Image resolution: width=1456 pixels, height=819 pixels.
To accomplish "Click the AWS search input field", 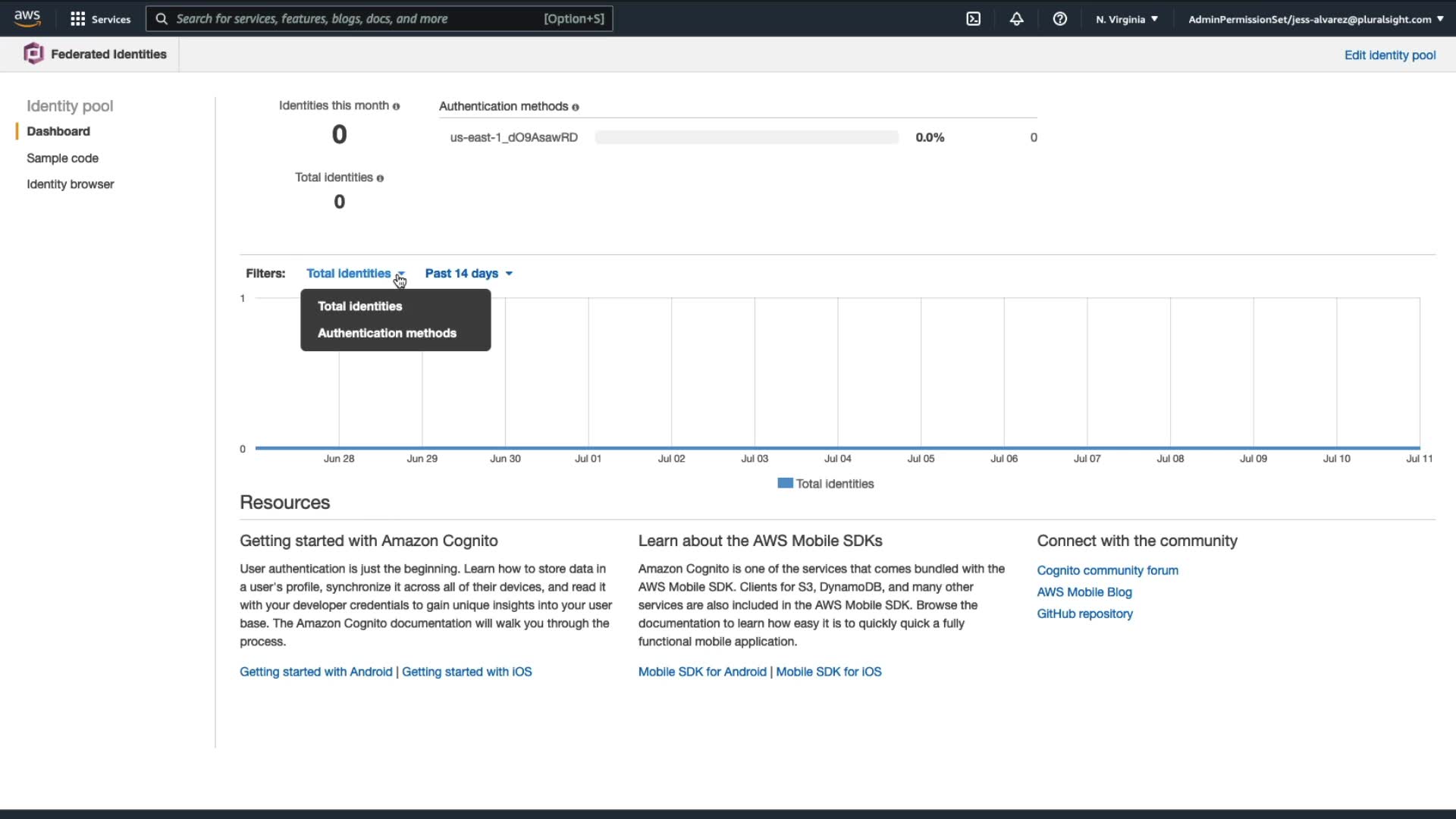I will point(356,19).
